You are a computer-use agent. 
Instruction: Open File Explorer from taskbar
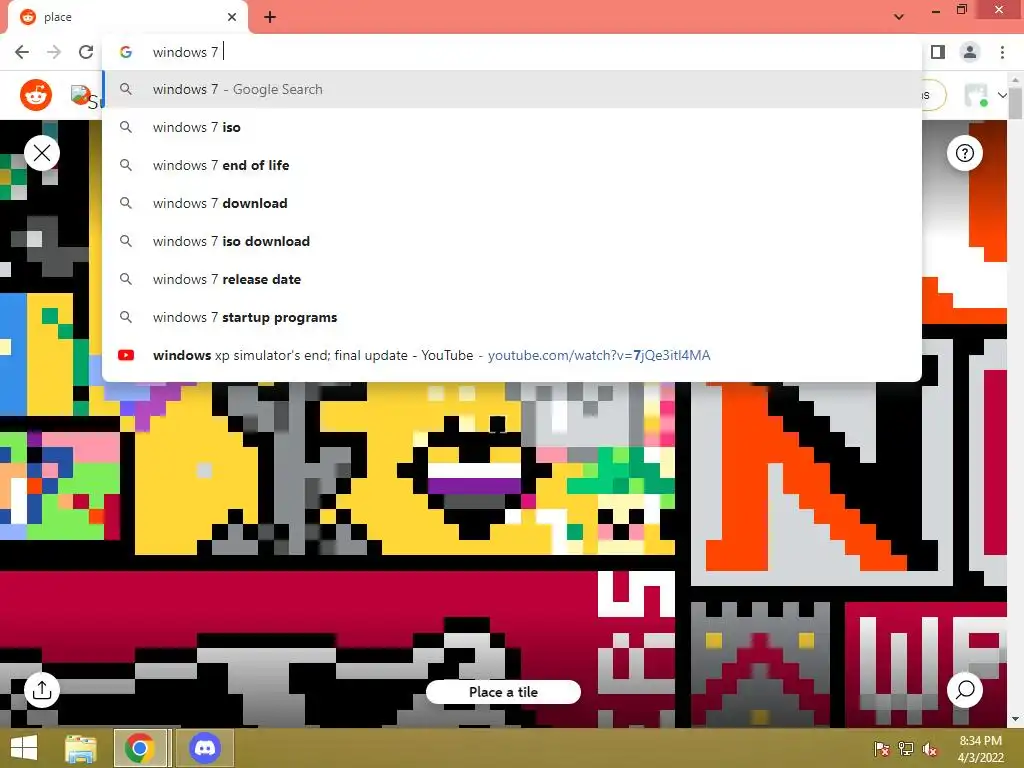pos(81,748)
